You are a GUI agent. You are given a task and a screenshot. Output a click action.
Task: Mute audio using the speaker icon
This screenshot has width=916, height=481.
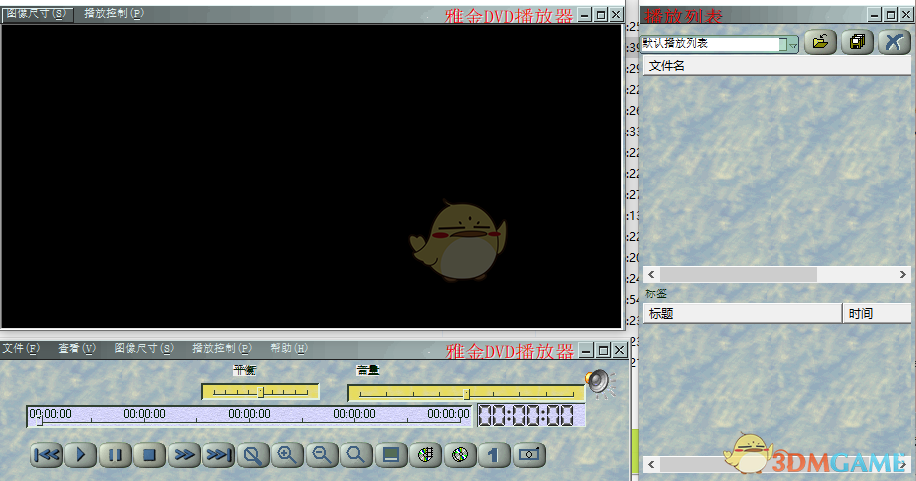(x=597, y=381)
